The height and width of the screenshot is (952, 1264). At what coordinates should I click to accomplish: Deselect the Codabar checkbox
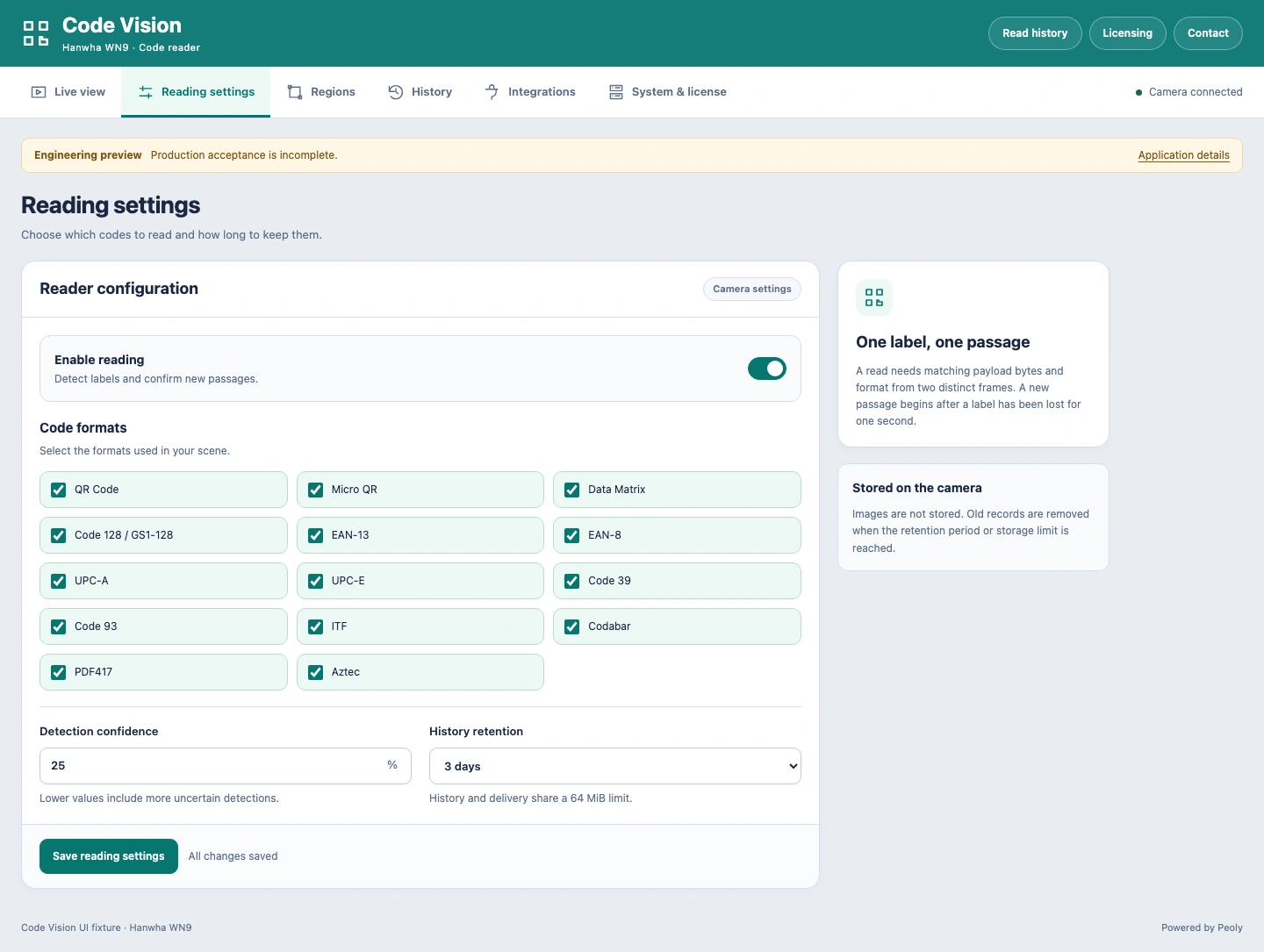point(572,626)
